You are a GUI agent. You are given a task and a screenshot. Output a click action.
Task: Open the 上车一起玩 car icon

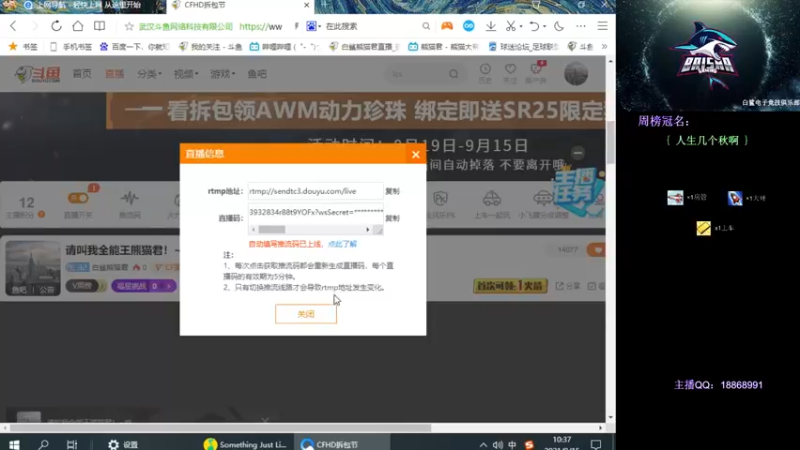[x=491, y=198]
